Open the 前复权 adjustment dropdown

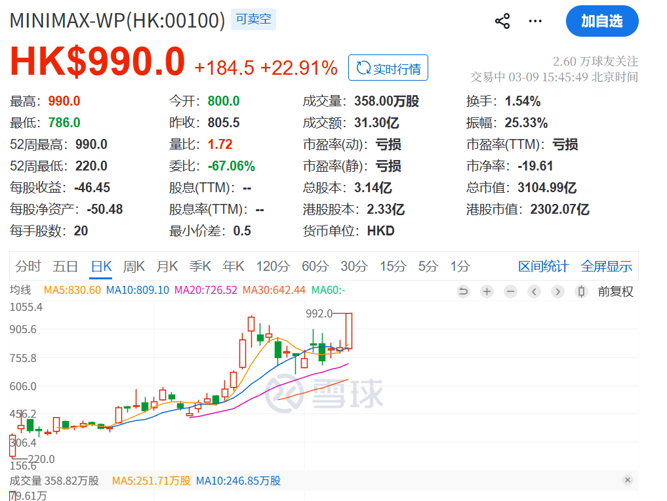[x=615, y=291]
